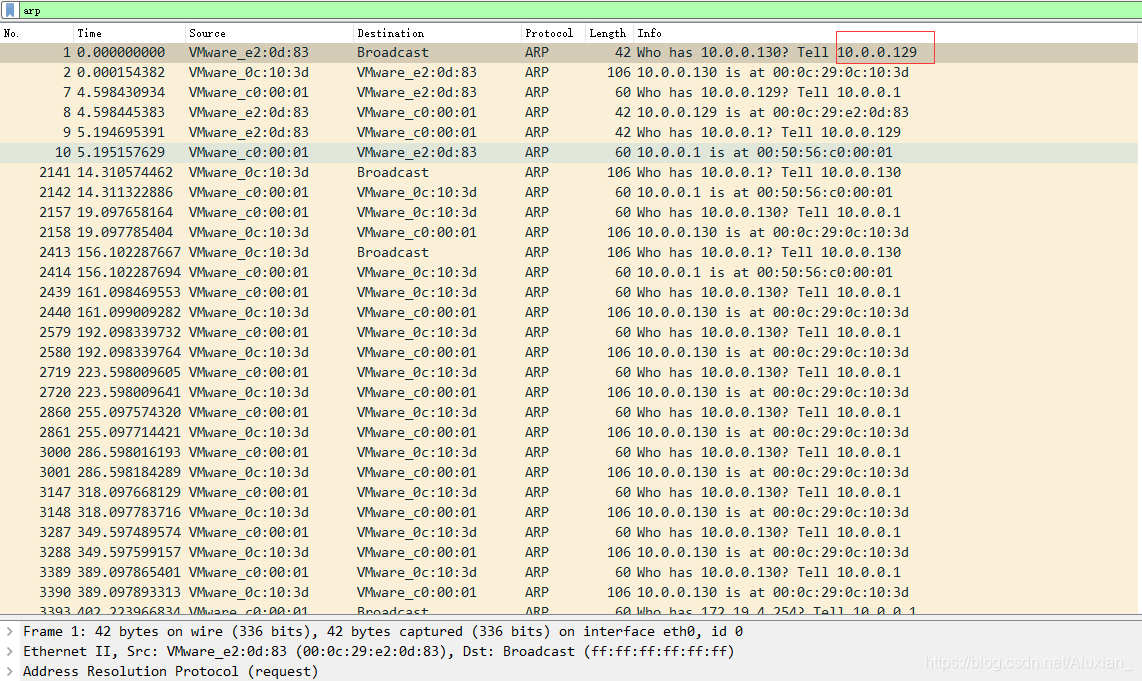Select packet 2861 row
This screenshot has width=1142, height=681.
pyautogui.click(x=569, y=433)
